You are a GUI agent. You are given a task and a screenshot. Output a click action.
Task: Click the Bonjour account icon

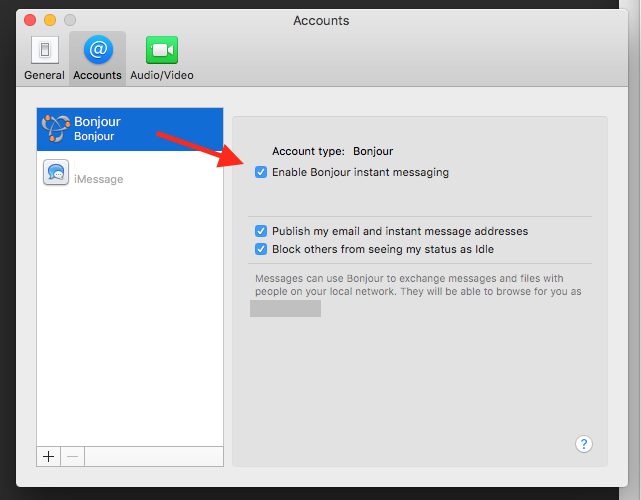56,128
